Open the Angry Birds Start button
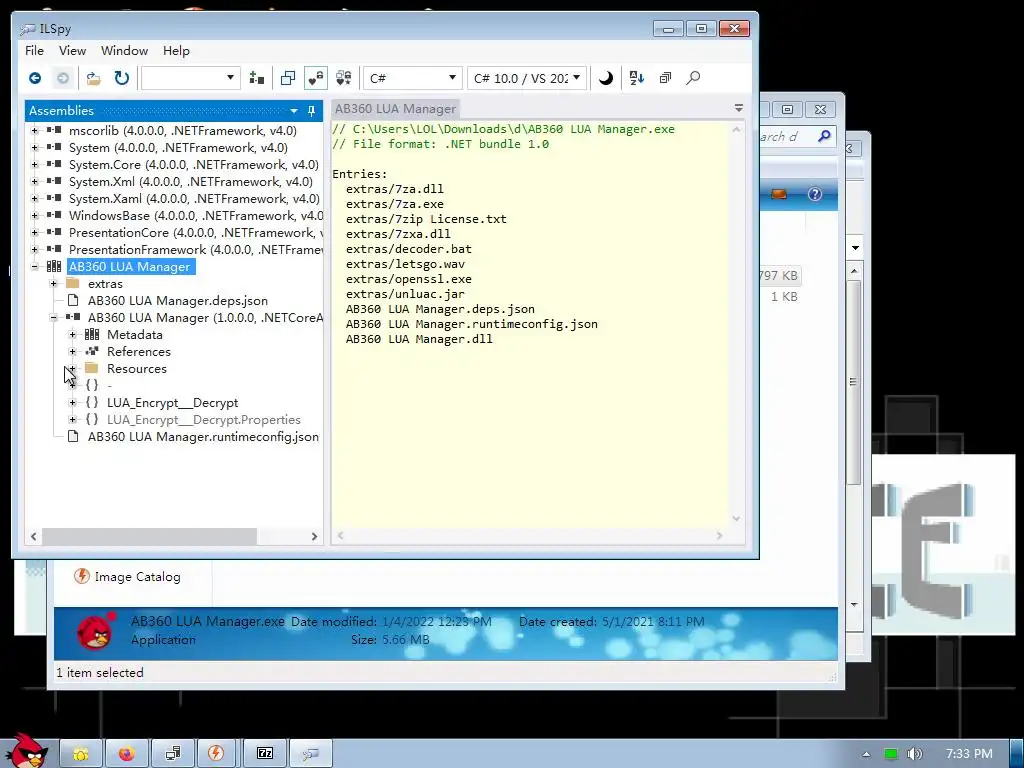1024x768 pixels. tap(27, 751)
